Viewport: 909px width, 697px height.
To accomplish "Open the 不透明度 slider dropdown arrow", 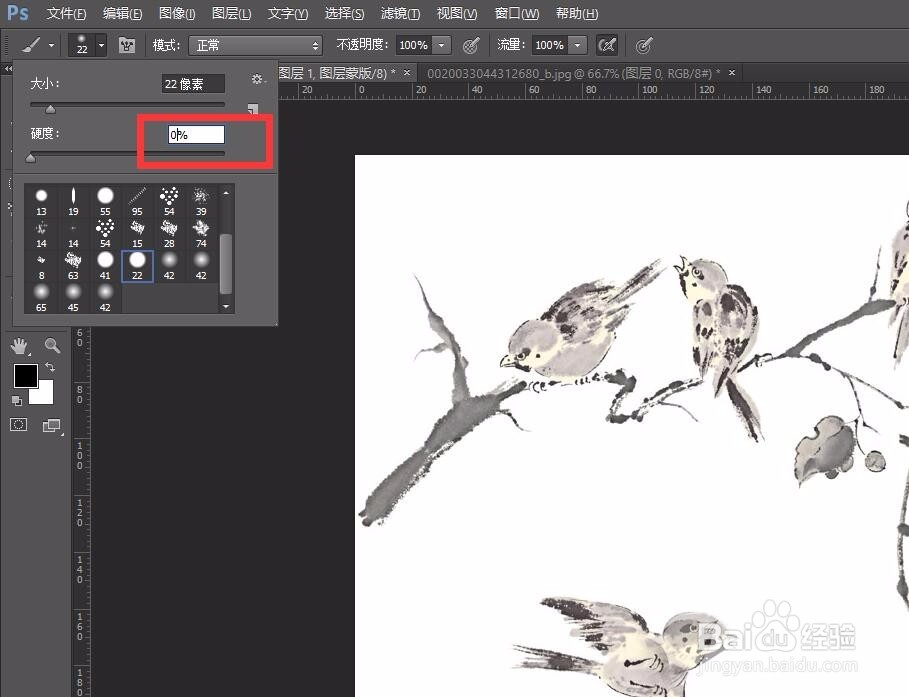I will (x=442, y=45).
